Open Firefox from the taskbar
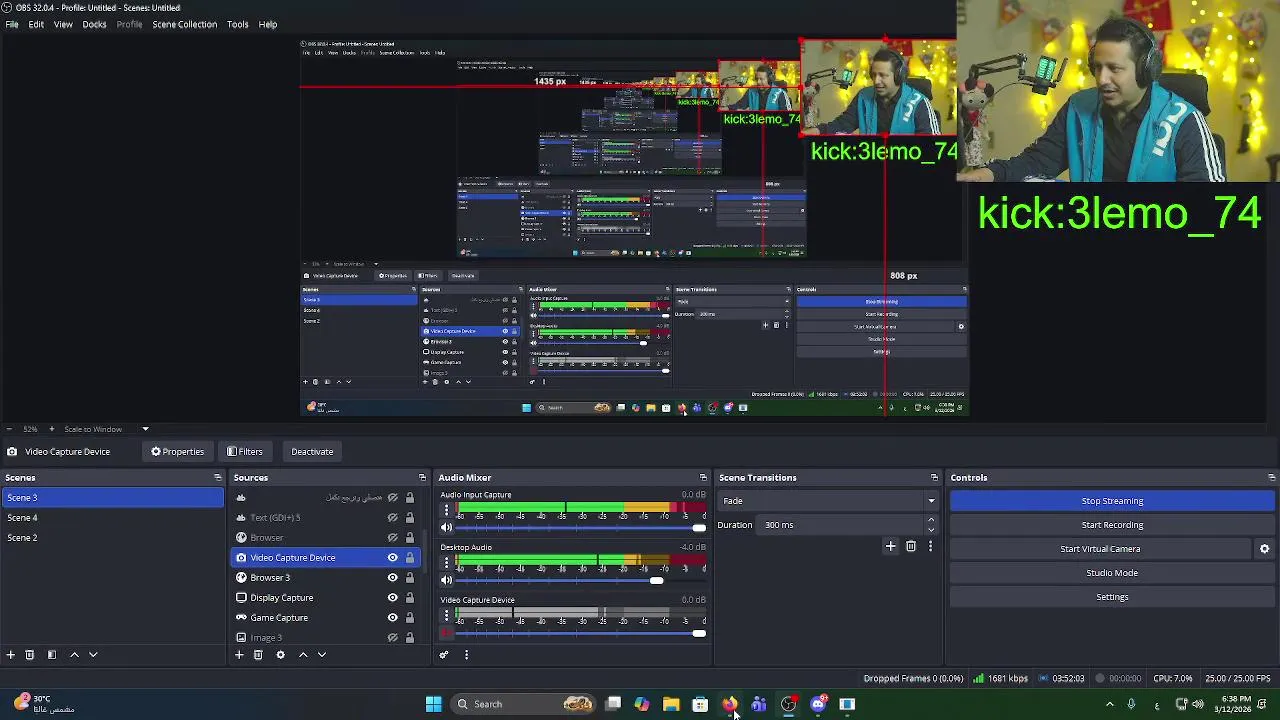Image resolution: width=1280 pixels, height=720 pixels. [x=729, y=704]
